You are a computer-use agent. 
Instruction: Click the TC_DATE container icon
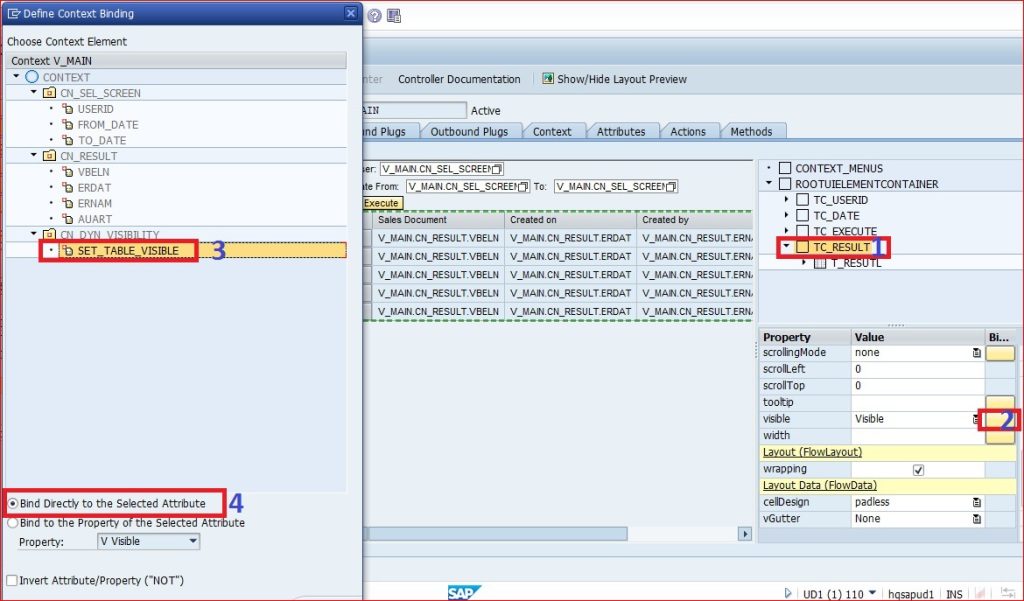(803, 216)
